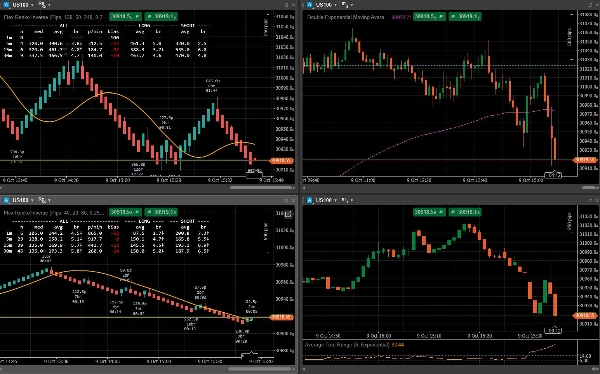Click buy price button in Flex Renko 120 chart
Viewport: 600px width, 374px height.
click(161, 16)
